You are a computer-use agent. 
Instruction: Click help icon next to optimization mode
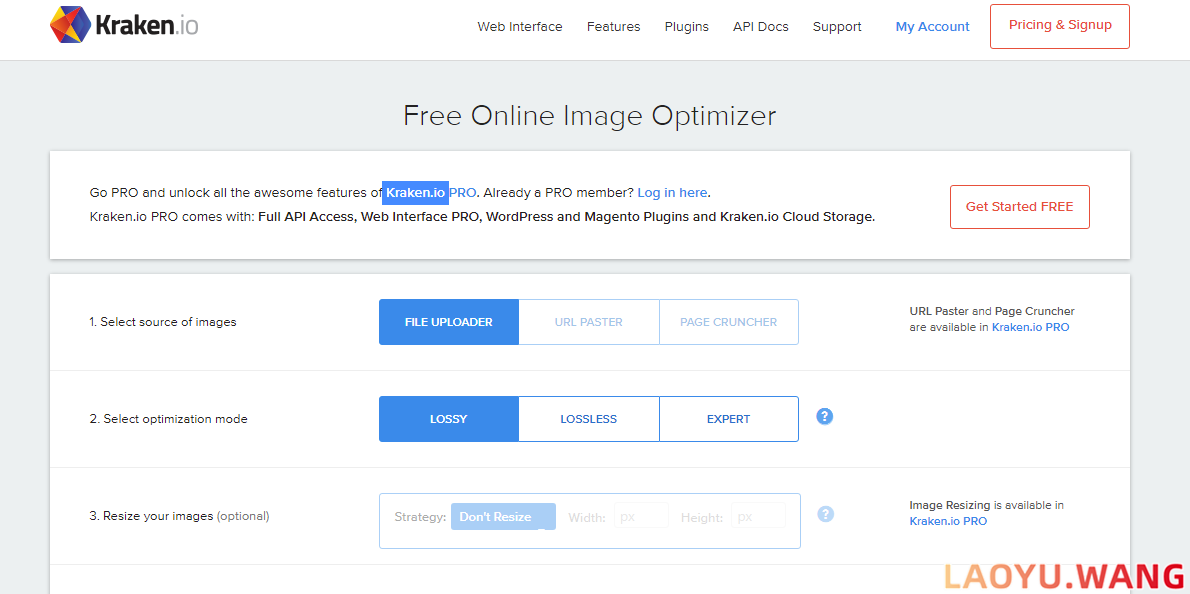pos(825,416)
